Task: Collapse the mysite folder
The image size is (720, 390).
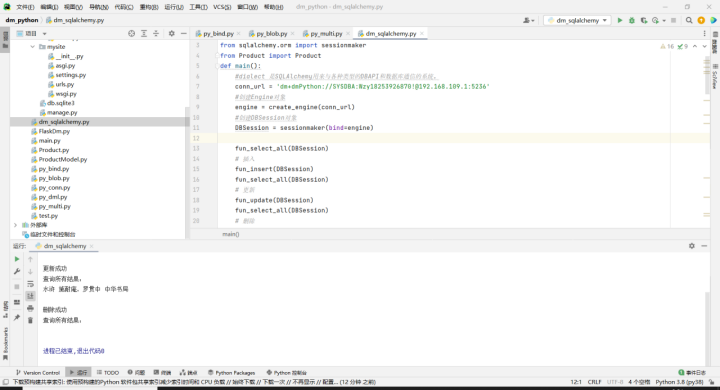Action: 33,47
